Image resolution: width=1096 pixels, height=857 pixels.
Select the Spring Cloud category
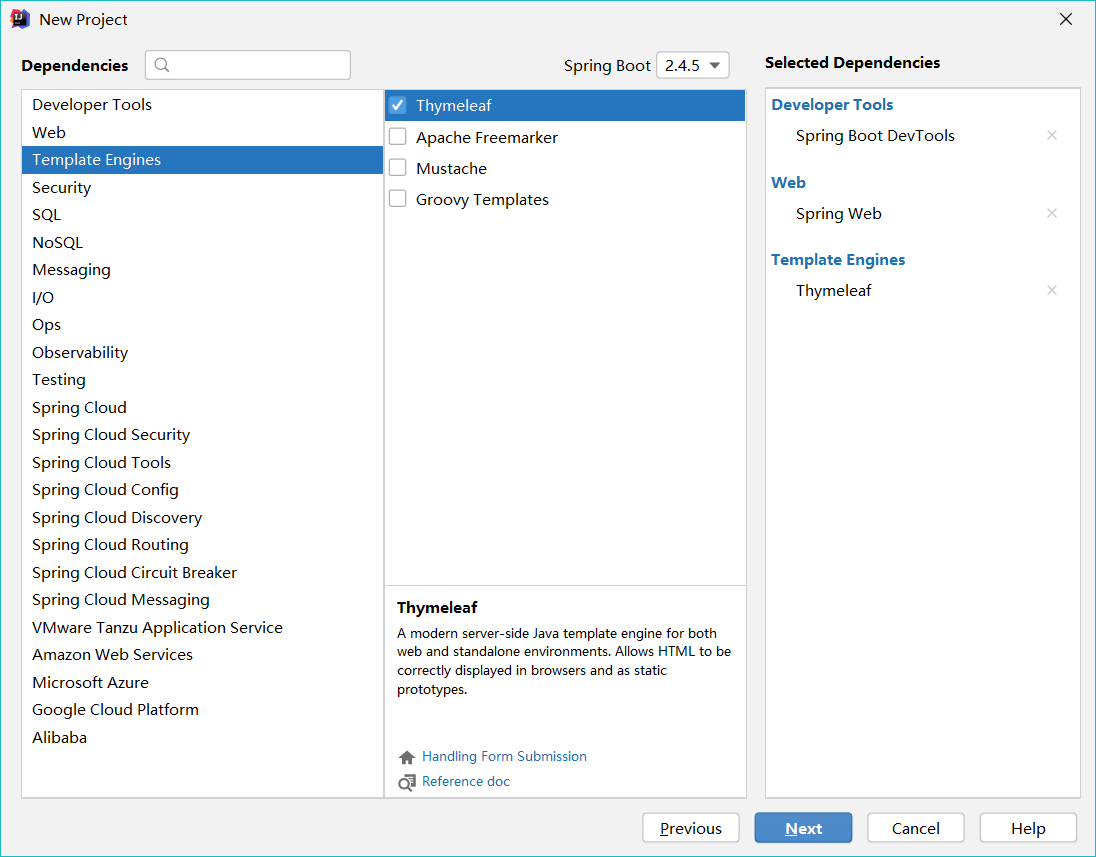[203, 407]
